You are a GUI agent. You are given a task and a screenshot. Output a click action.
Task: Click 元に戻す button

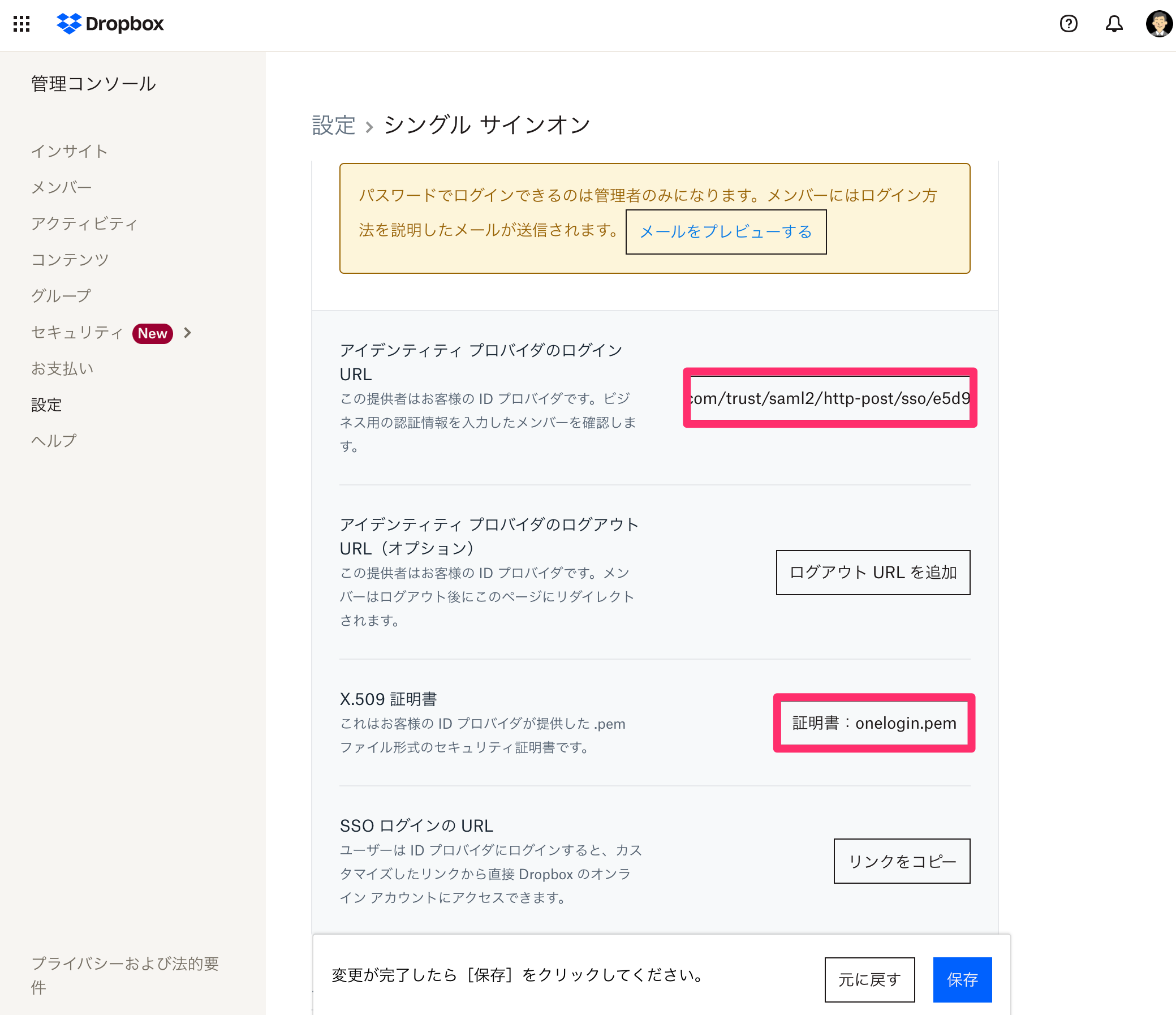869,979
